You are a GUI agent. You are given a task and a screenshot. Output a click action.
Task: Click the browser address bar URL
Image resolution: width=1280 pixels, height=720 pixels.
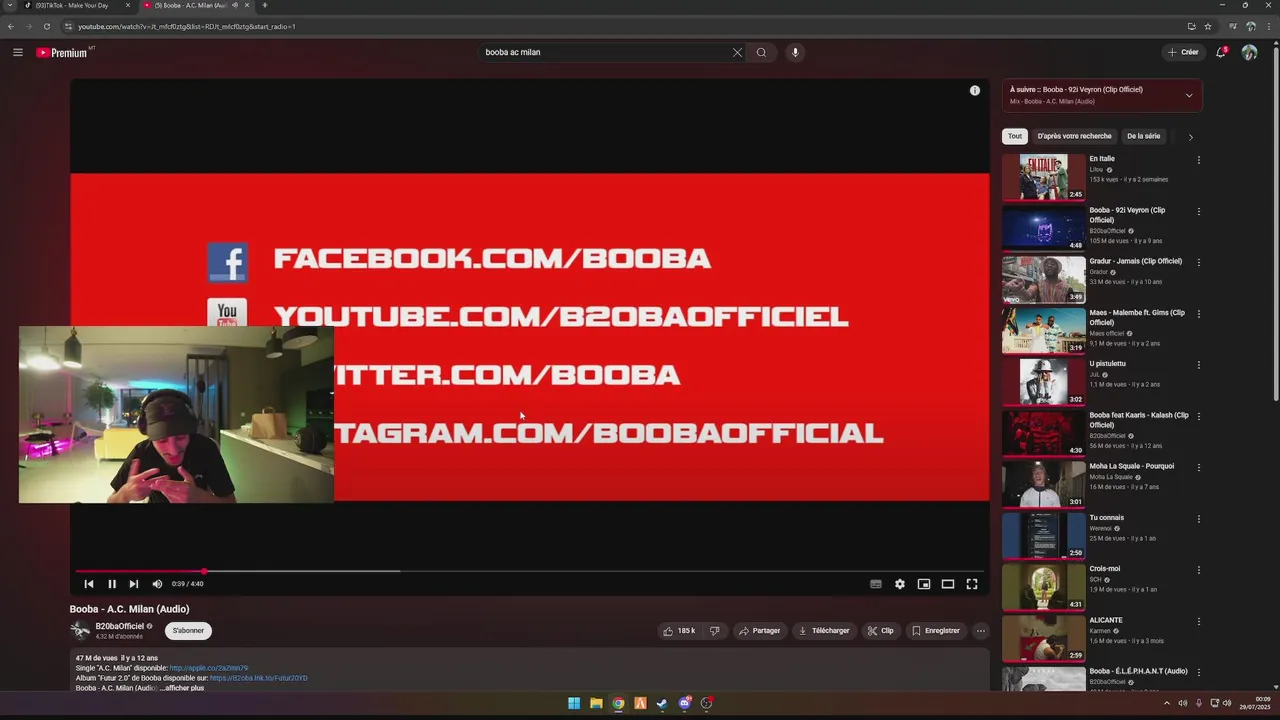pyautogui.click(x=187, y=26)
